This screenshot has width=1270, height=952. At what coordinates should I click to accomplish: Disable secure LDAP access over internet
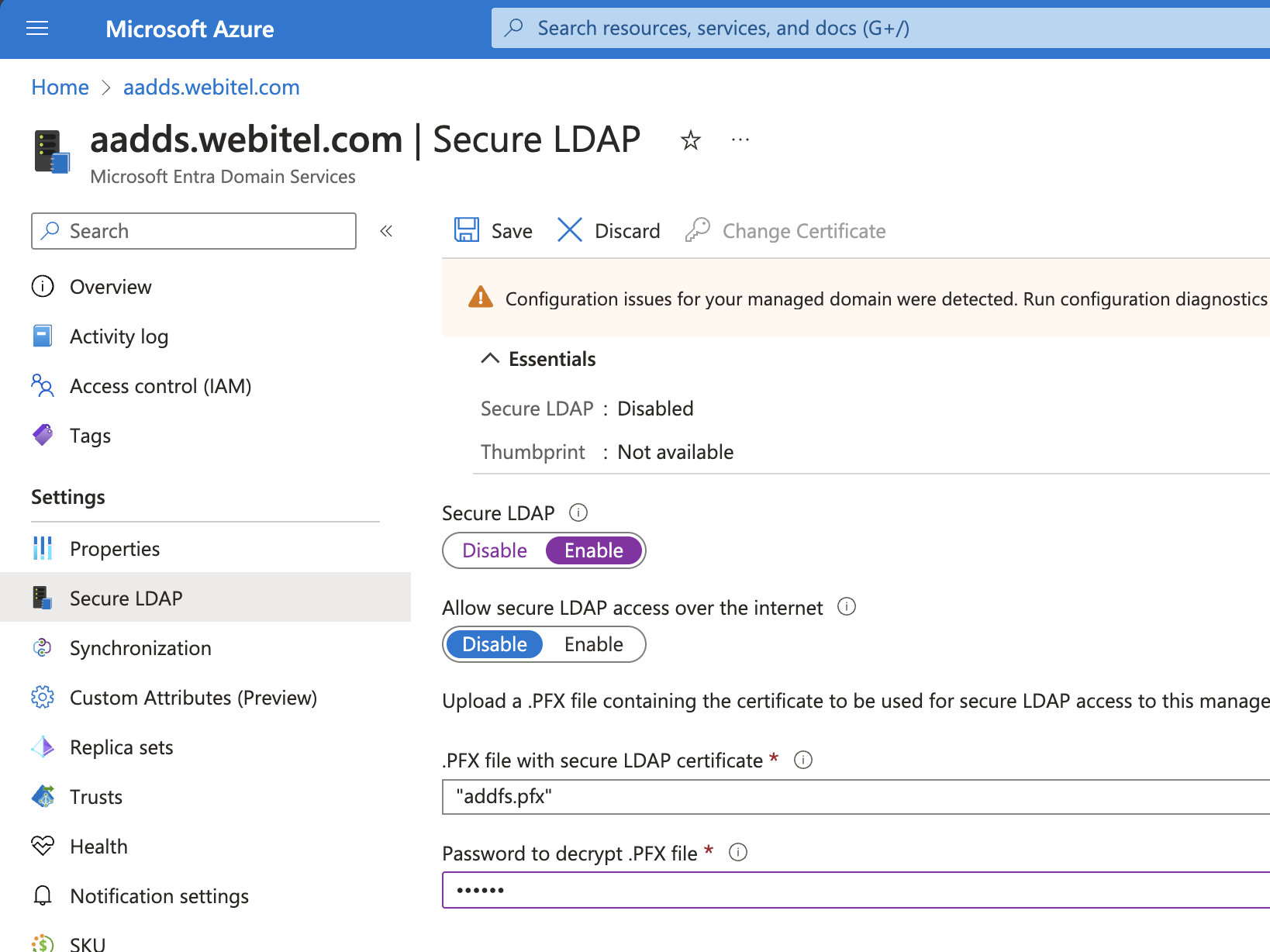coord(495,644)
